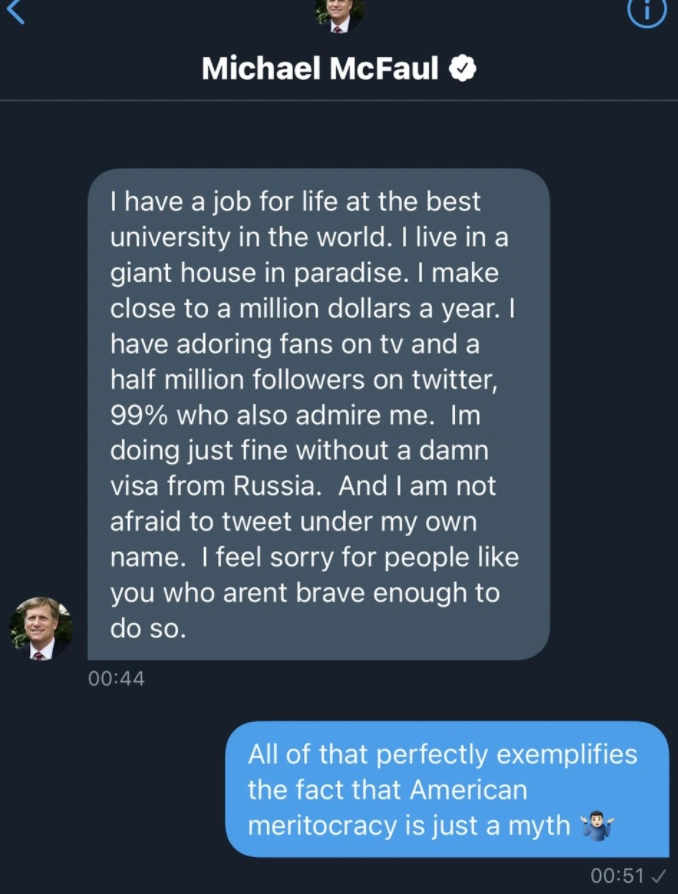Tap the Michael McFaul name in header
This screenshot has height=894, width=678.
[320, 68]
